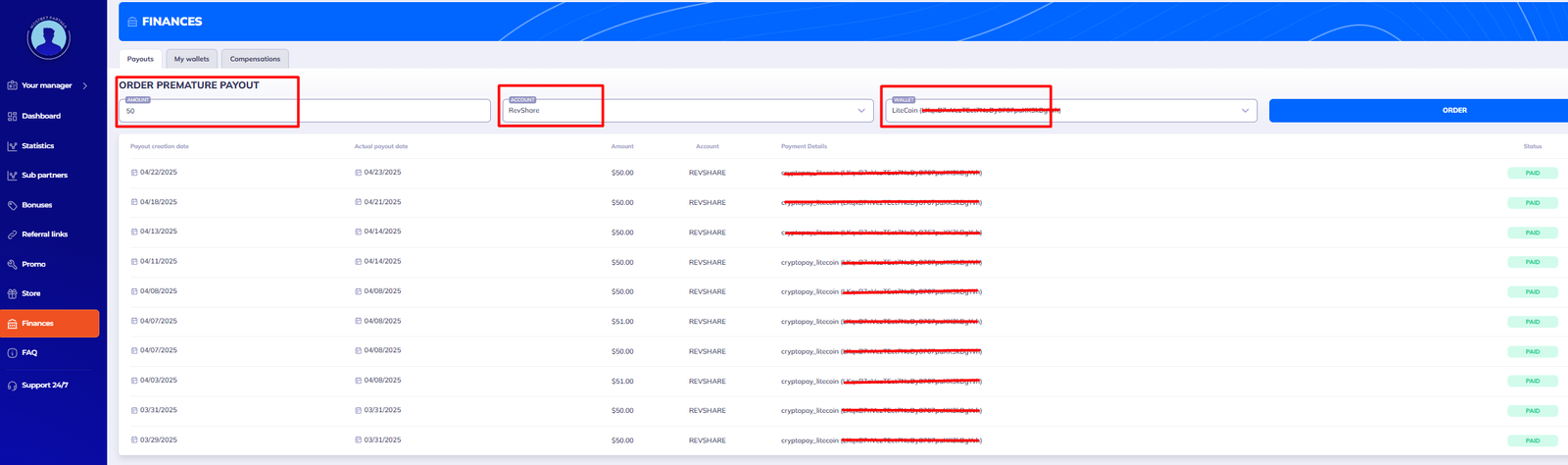This screenshot has height=465, width=1568.
Task: Select the Payouts tab
Action: (x=140, y=59)
